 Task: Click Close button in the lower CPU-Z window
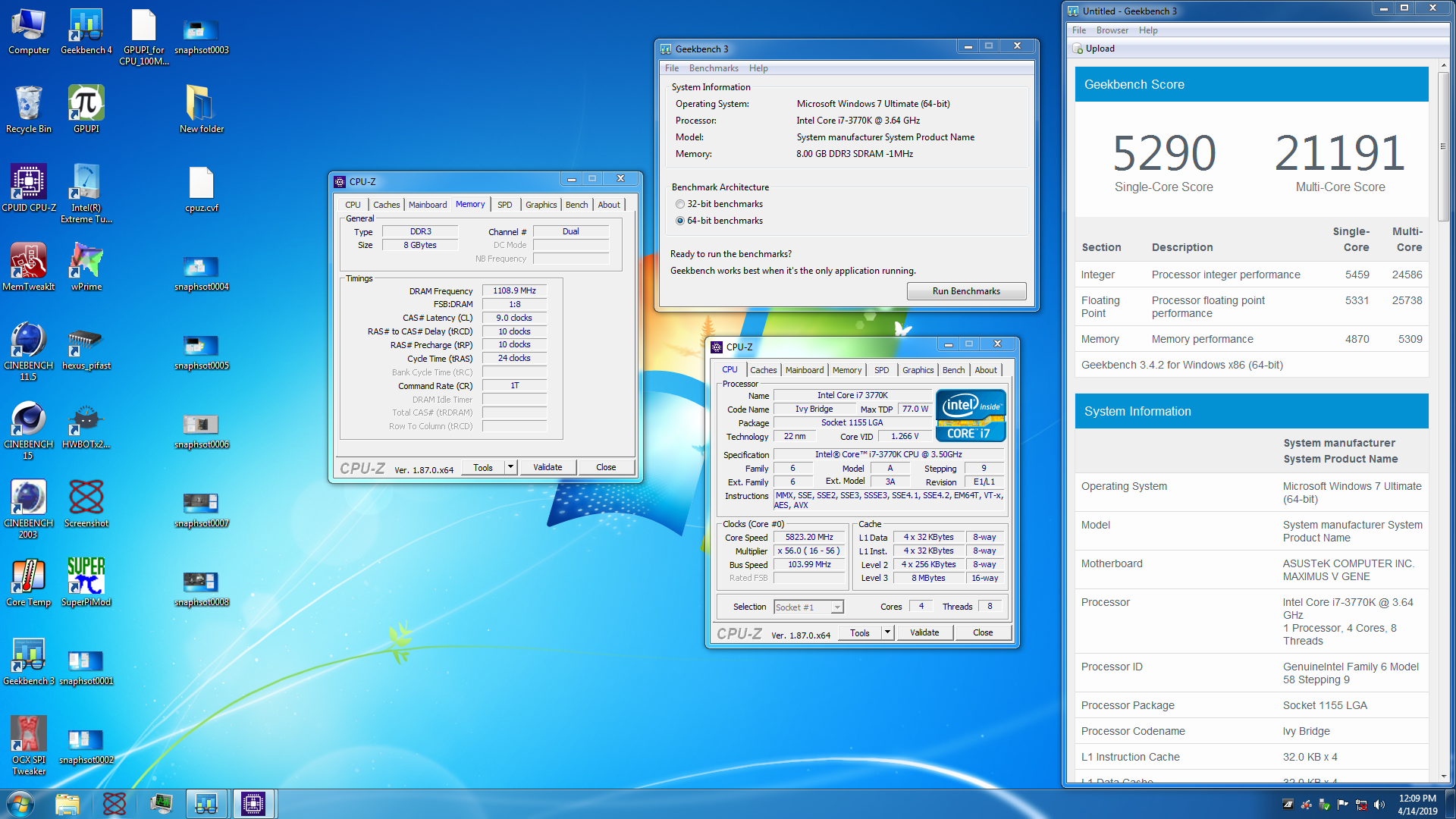click(983, 632)
